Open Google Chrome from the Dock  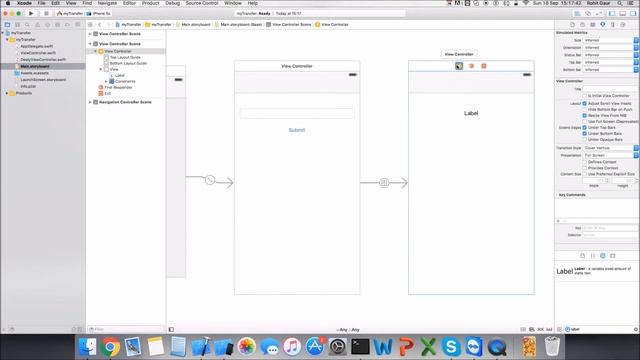tap(110, 347)
